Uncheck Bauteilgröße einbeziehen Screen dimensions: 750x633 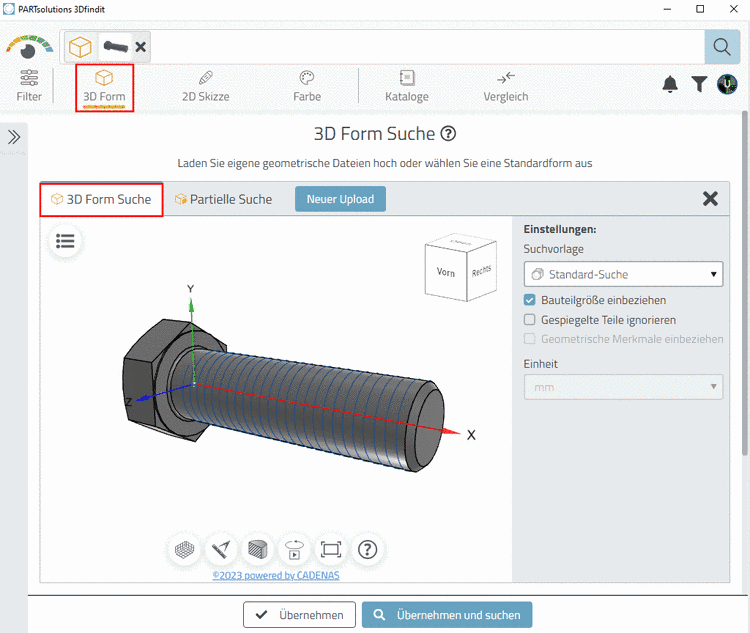tap(529, 300)
